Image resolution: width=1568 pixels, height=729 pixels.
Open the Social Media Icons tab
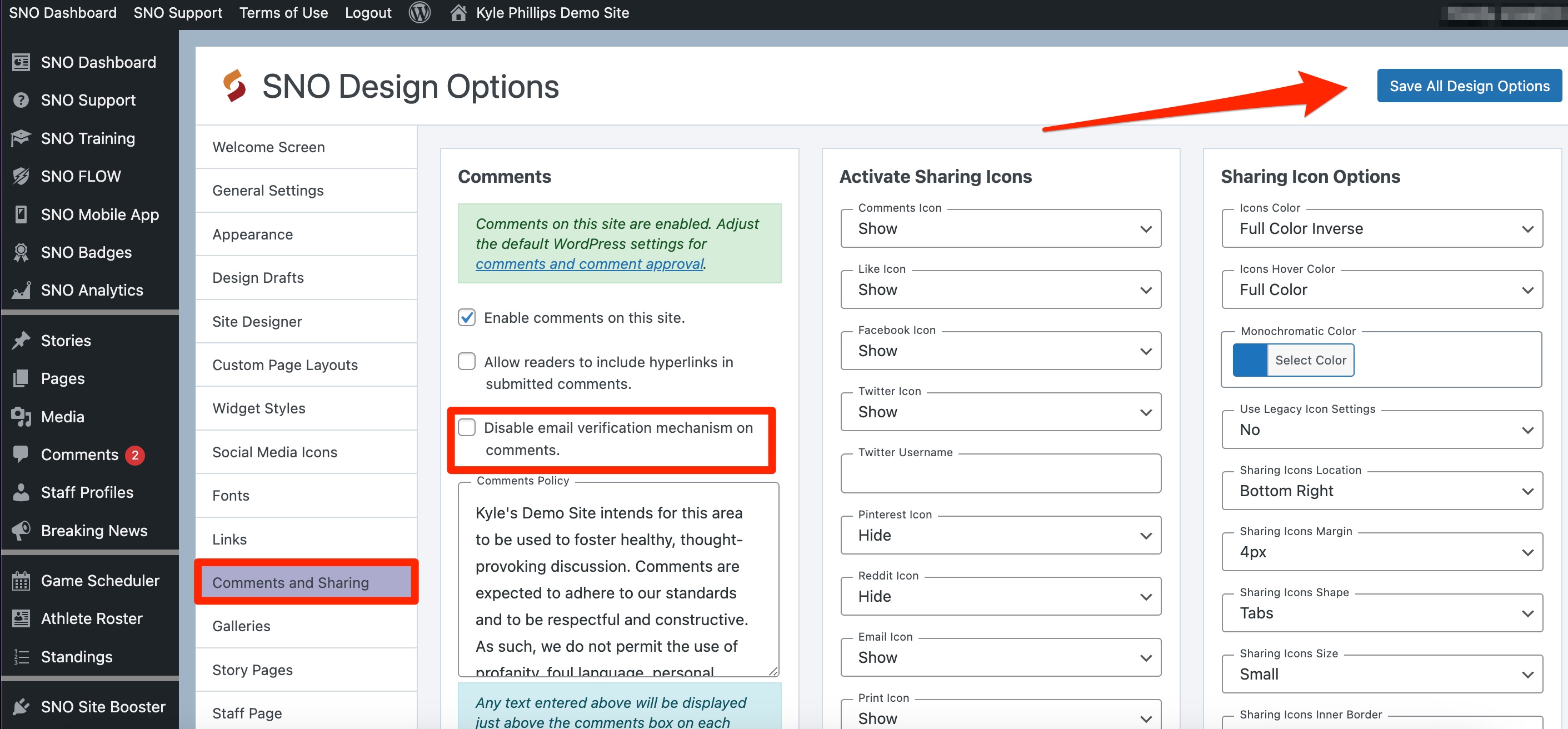click(306, 452)
